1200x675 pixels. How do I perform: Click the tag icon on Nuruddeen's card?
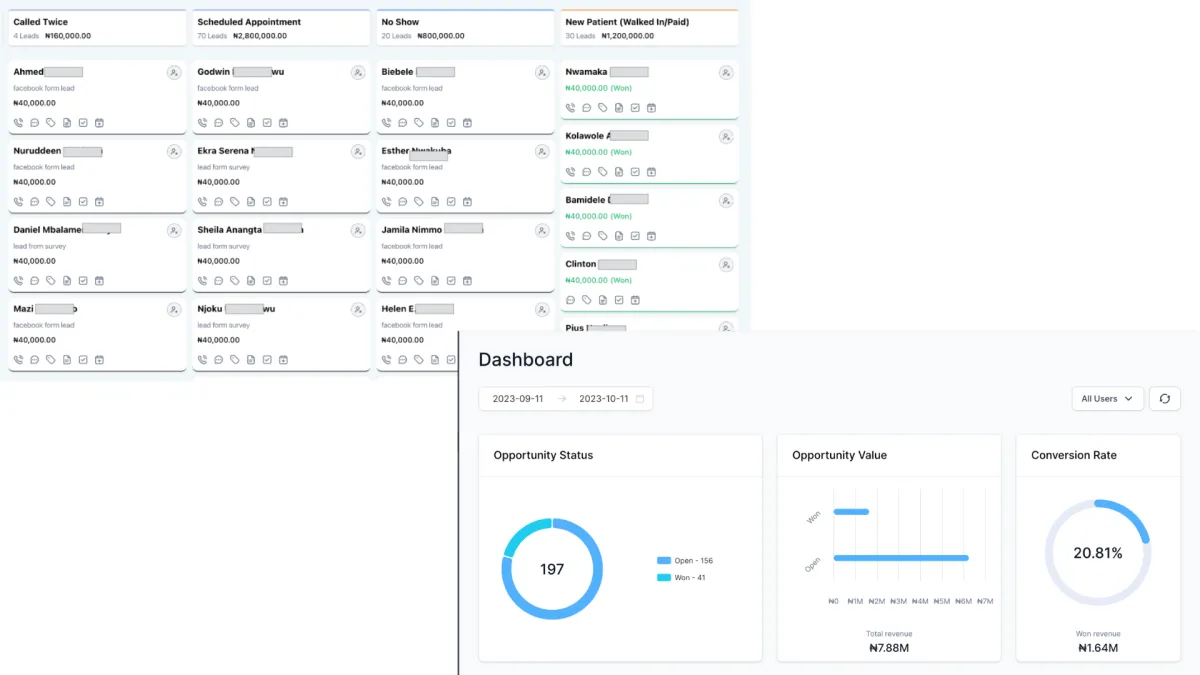pos(51,202)
